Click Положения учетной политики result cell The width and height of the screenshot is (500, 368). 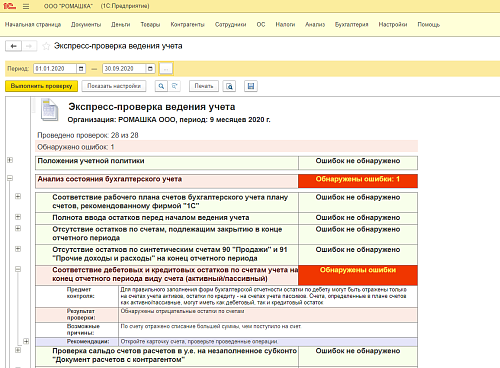(358, 163)
